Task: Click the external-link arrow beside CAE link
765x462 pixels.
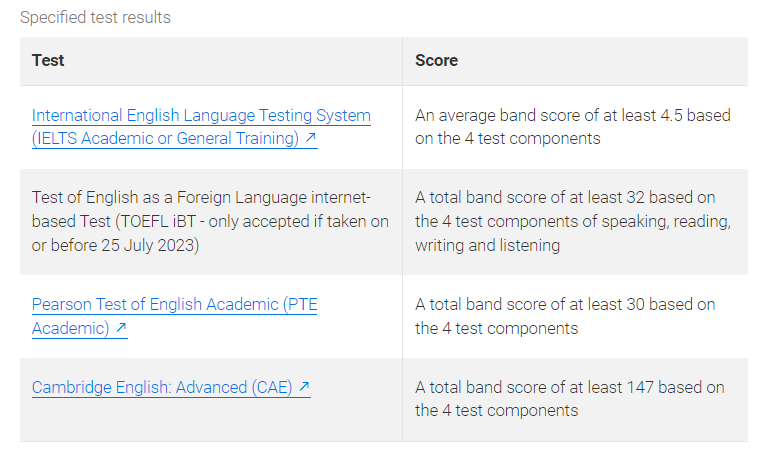Action: pos(304,387)
